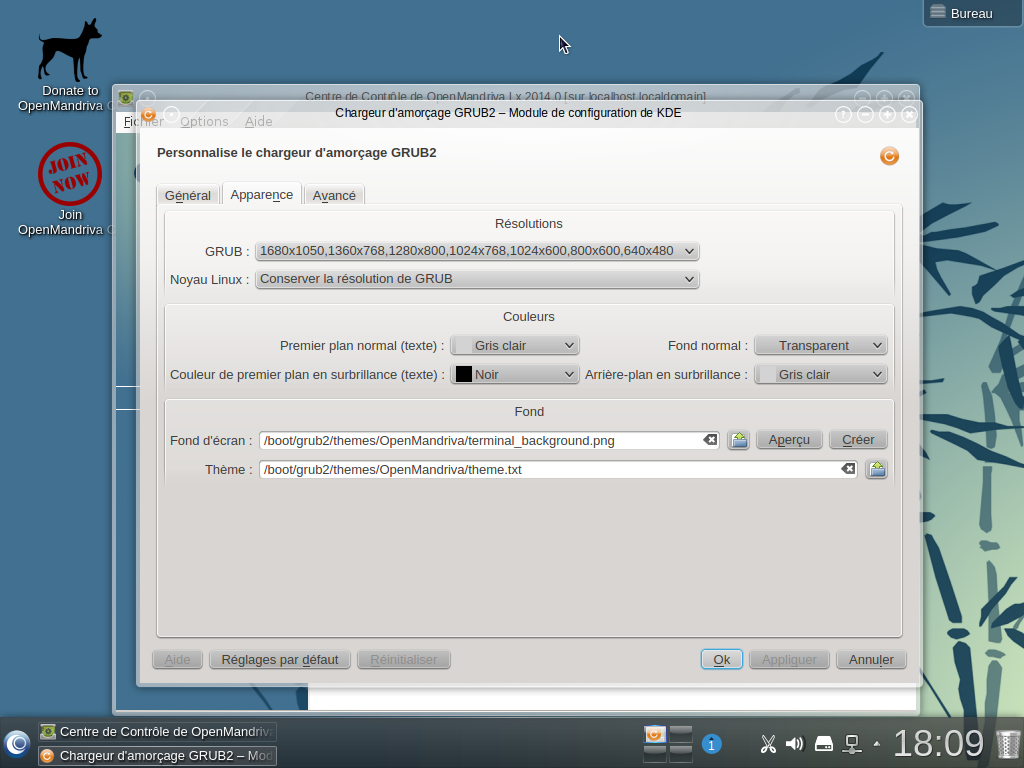Select the Apparence tab

pyautogui.click(x=261, y=194)
